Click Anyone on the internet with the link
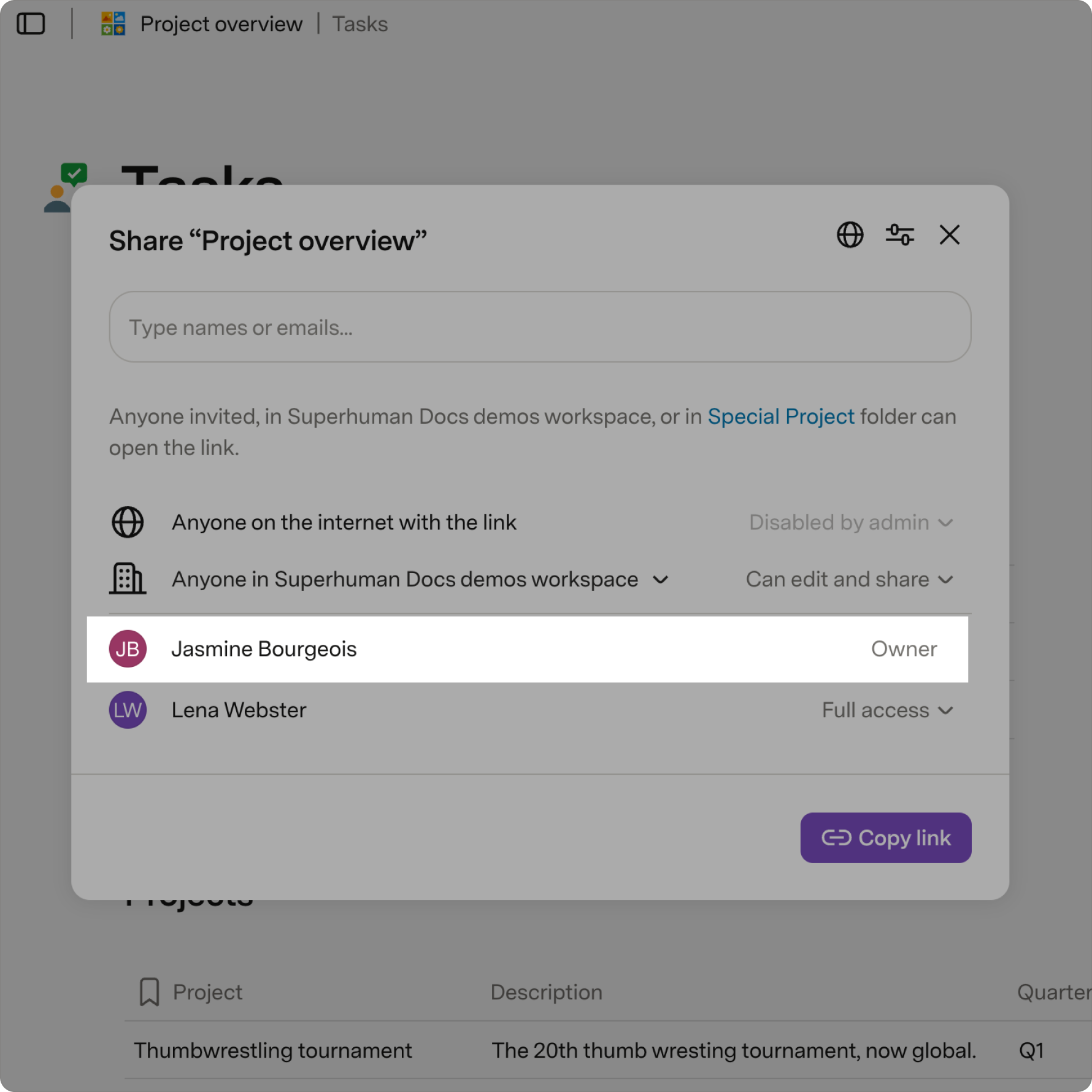1092x1092 pixels. pyautogui.click(x=344, y=522)
